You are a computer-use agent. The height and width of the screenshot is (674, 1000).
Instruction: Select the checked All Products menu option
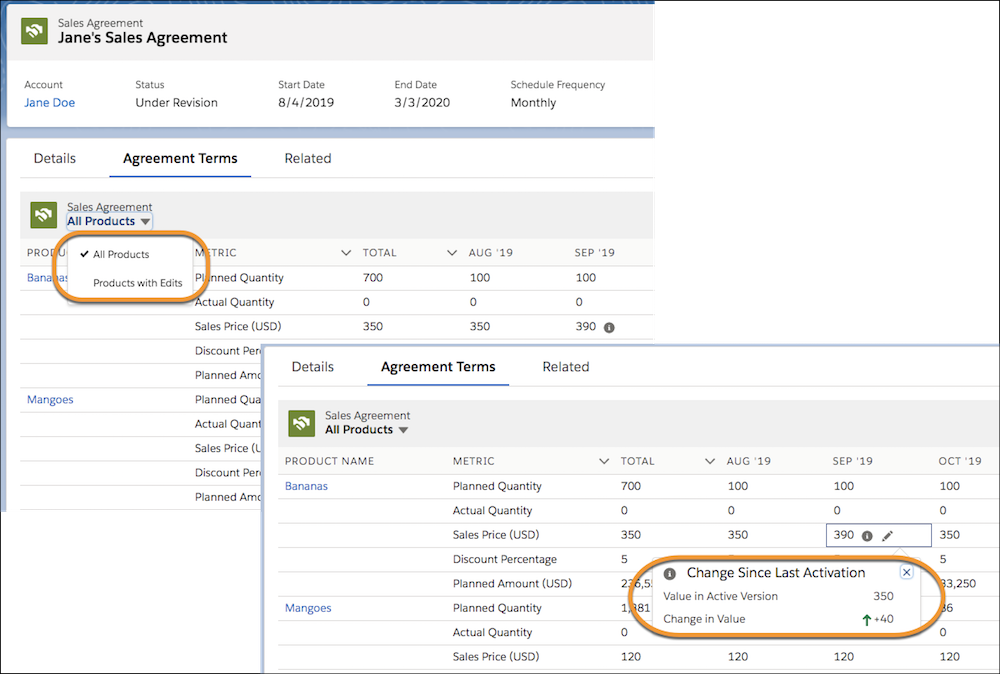click(121, 255)
